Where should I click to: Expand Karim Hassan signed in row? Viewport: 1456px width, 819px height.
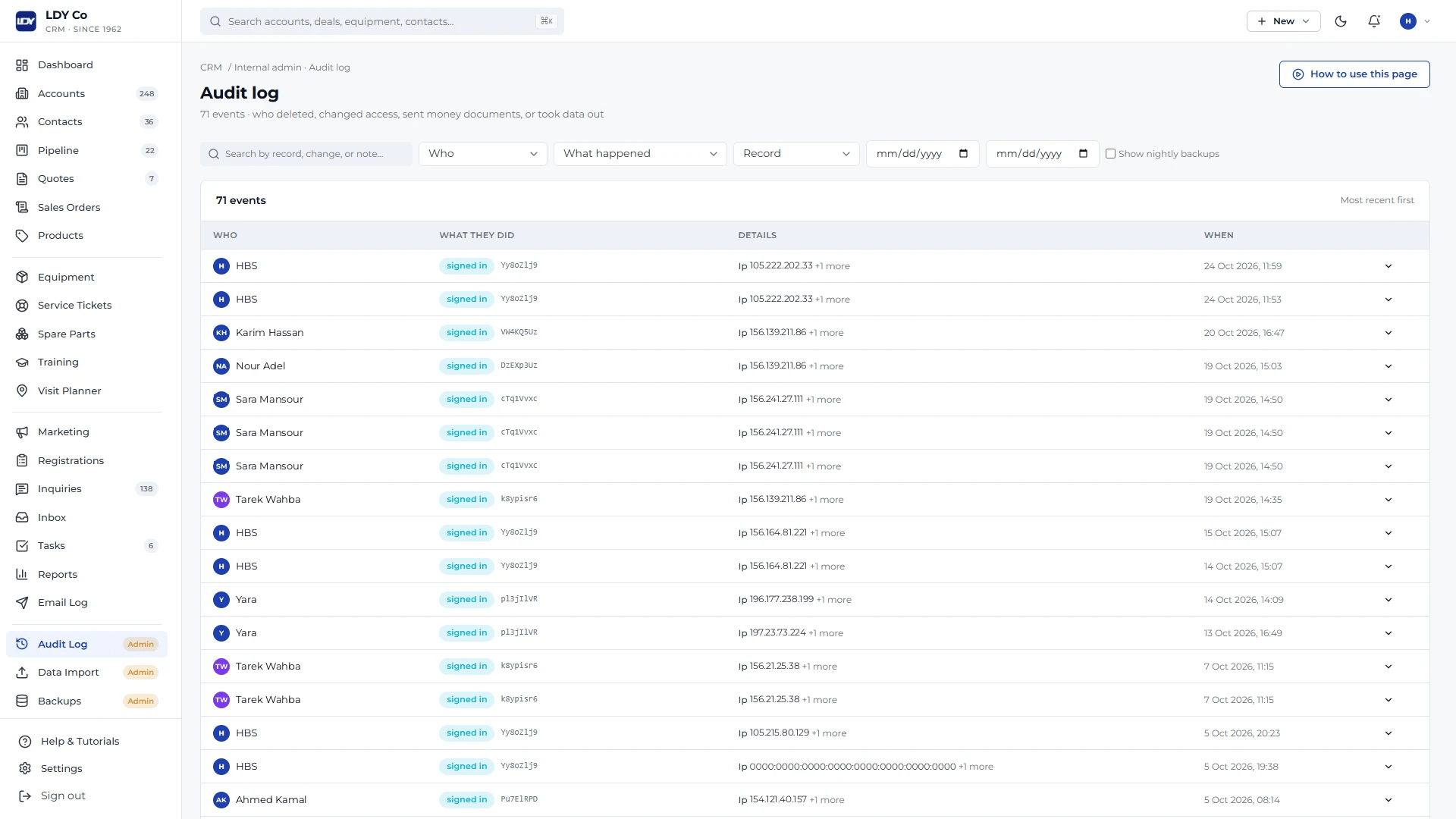pyautogui.click(x=1388, y=333)
